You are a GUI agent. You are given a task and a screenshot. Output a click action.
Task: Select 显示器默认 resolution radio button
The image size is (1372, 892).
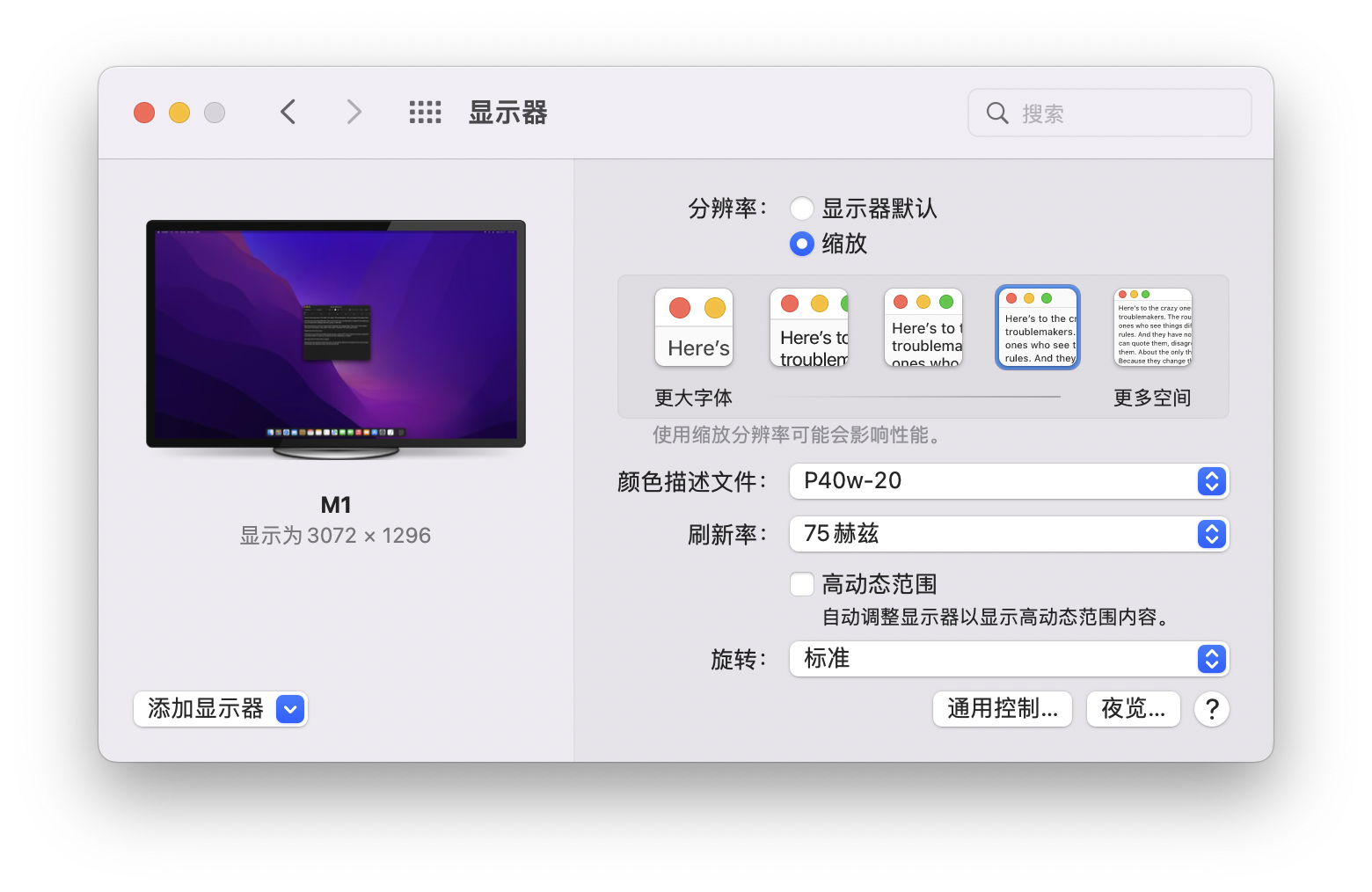click(x=801, y=208)
